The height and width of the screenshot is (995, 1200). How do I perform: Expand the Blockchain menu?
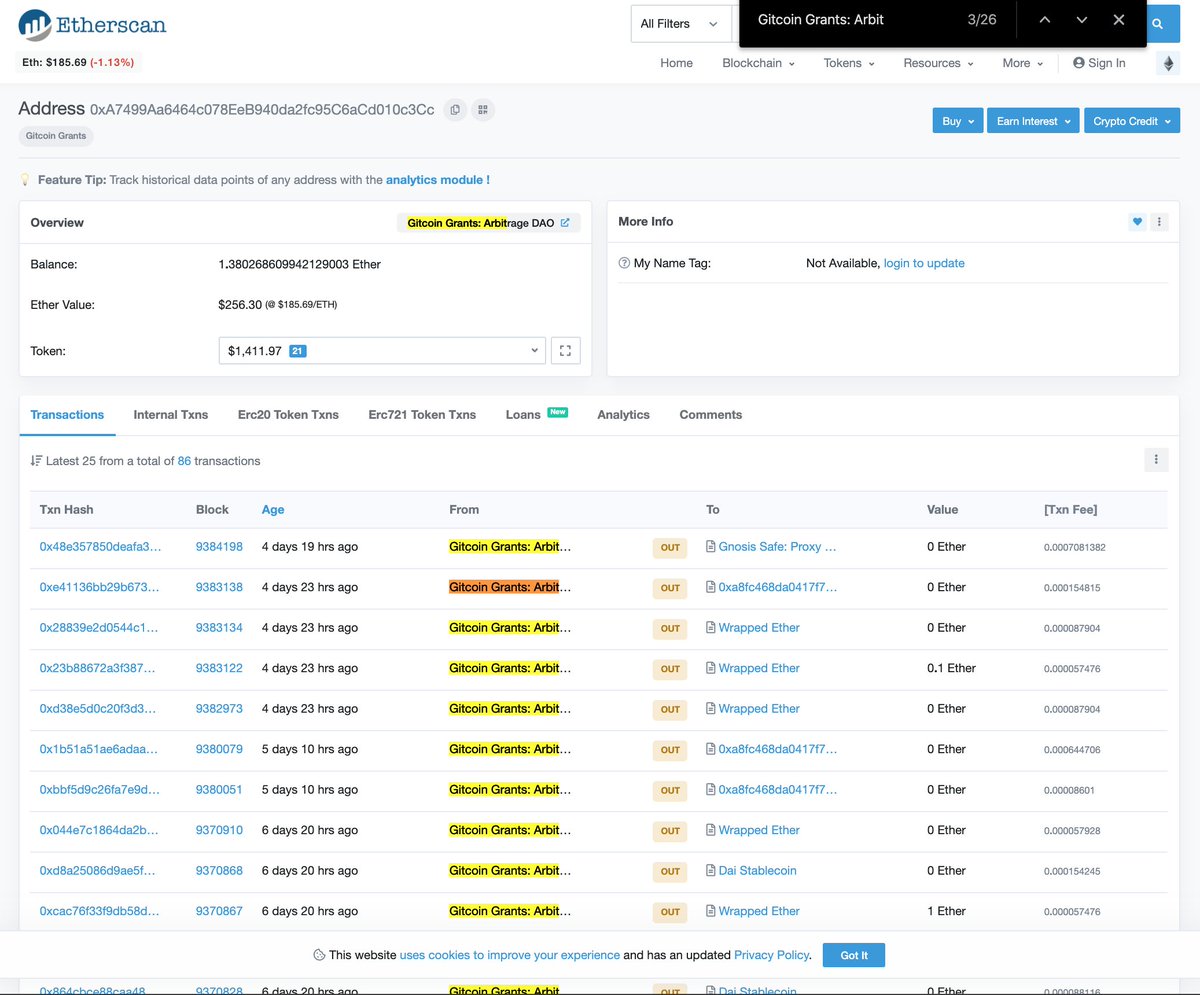click(758, 63)
